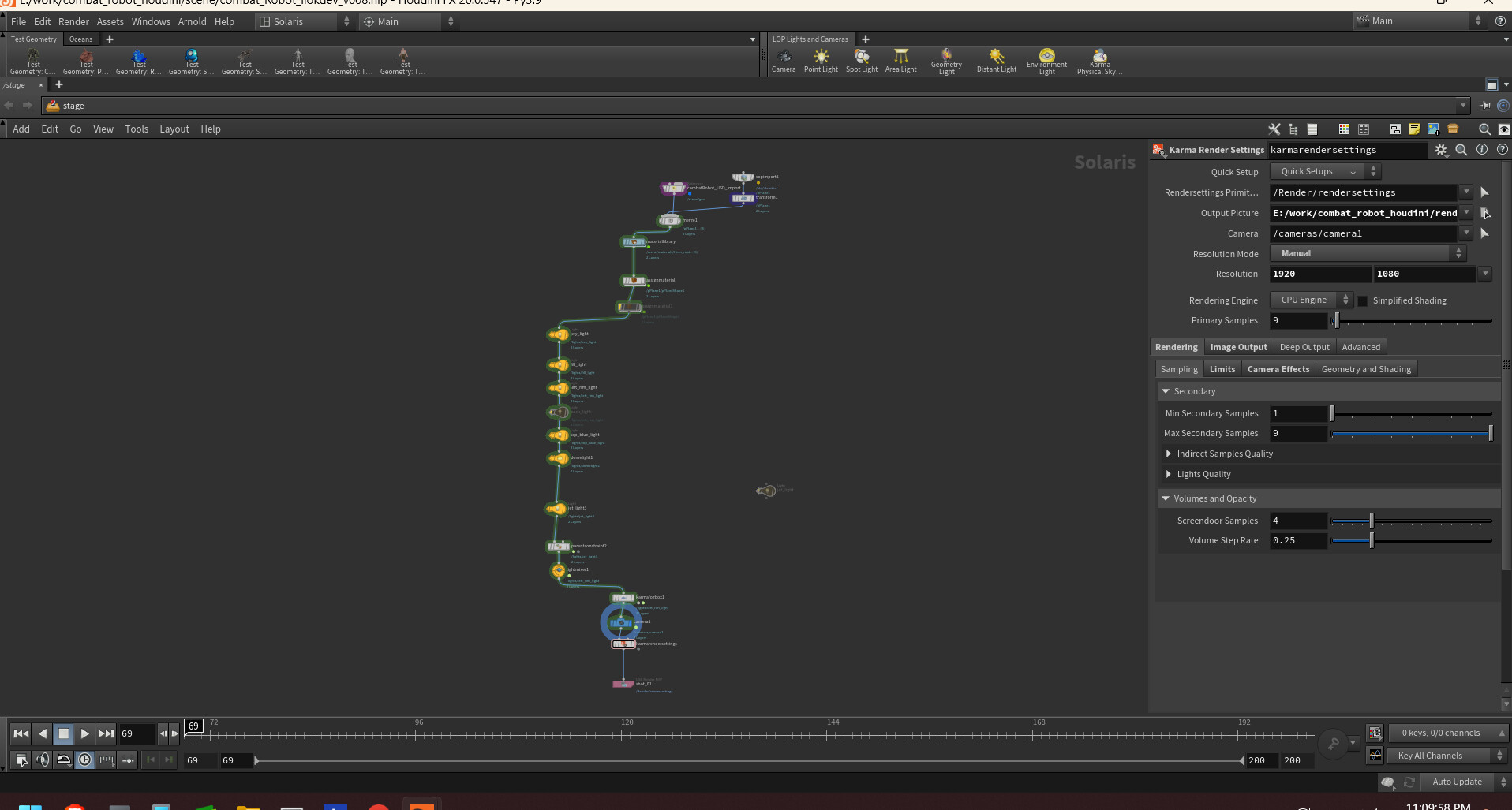The width and height of the screenshot is (1512, 810).
Task: Open the Arnold menu
Action: [x=192, y=22]
